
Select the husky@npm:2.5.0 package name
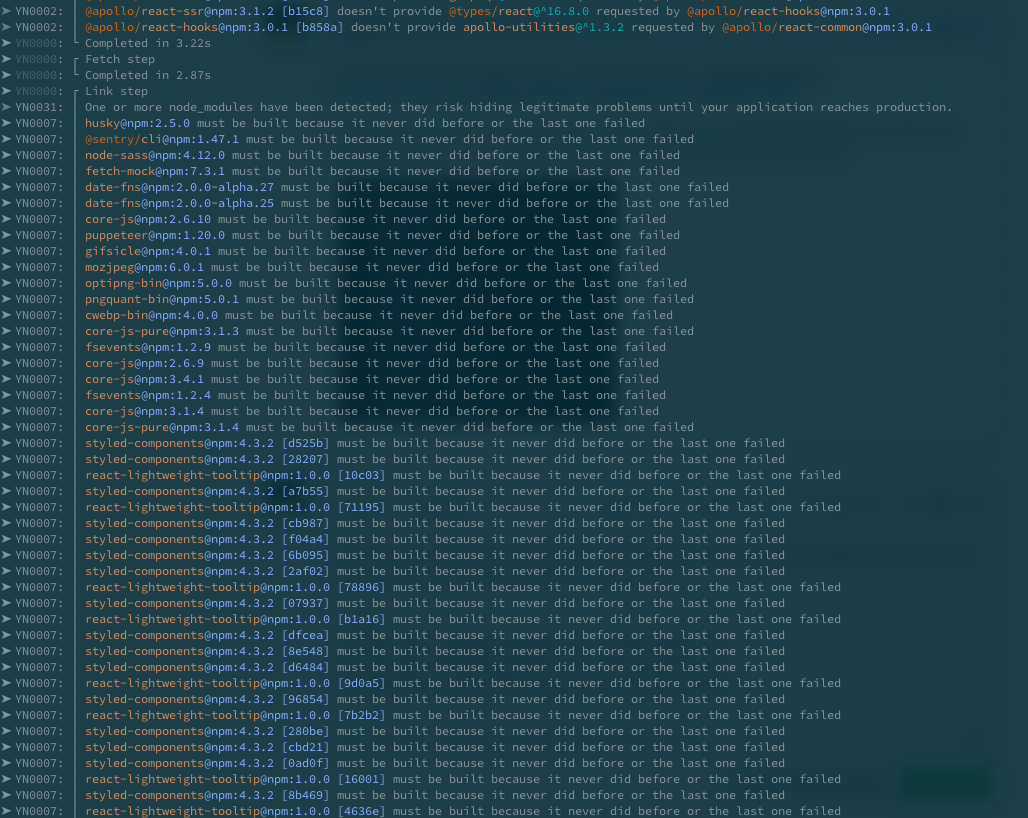137,123
